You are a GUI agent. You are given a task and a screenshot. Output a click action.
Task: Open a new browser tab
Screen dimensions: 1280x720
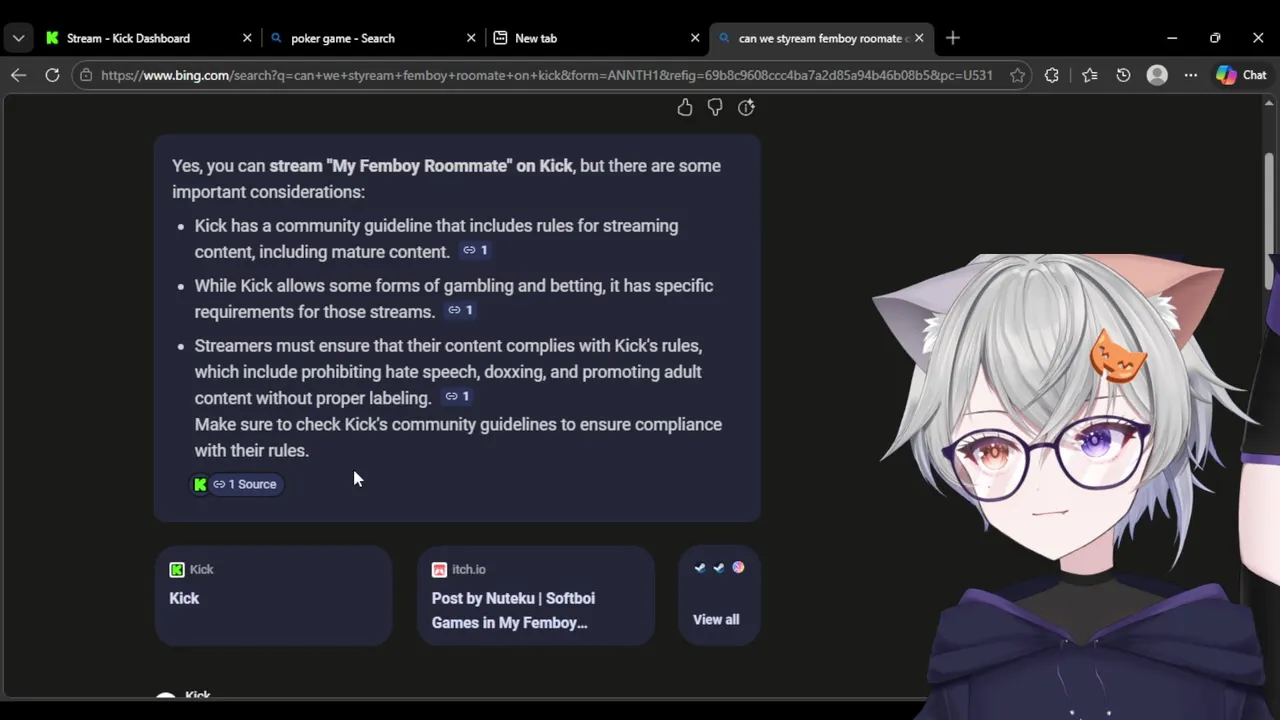pos(953,38)
